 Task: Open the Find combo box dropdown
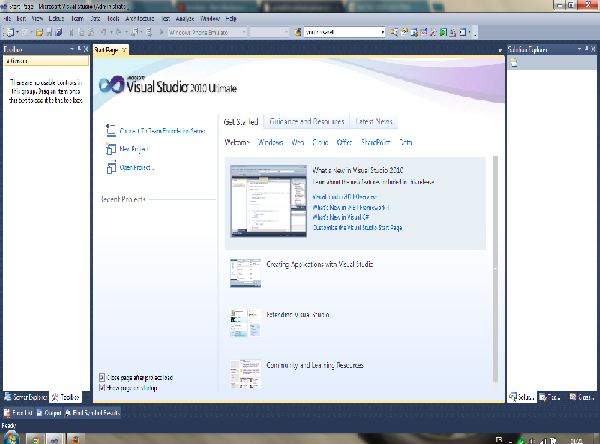tap(382, 33)
